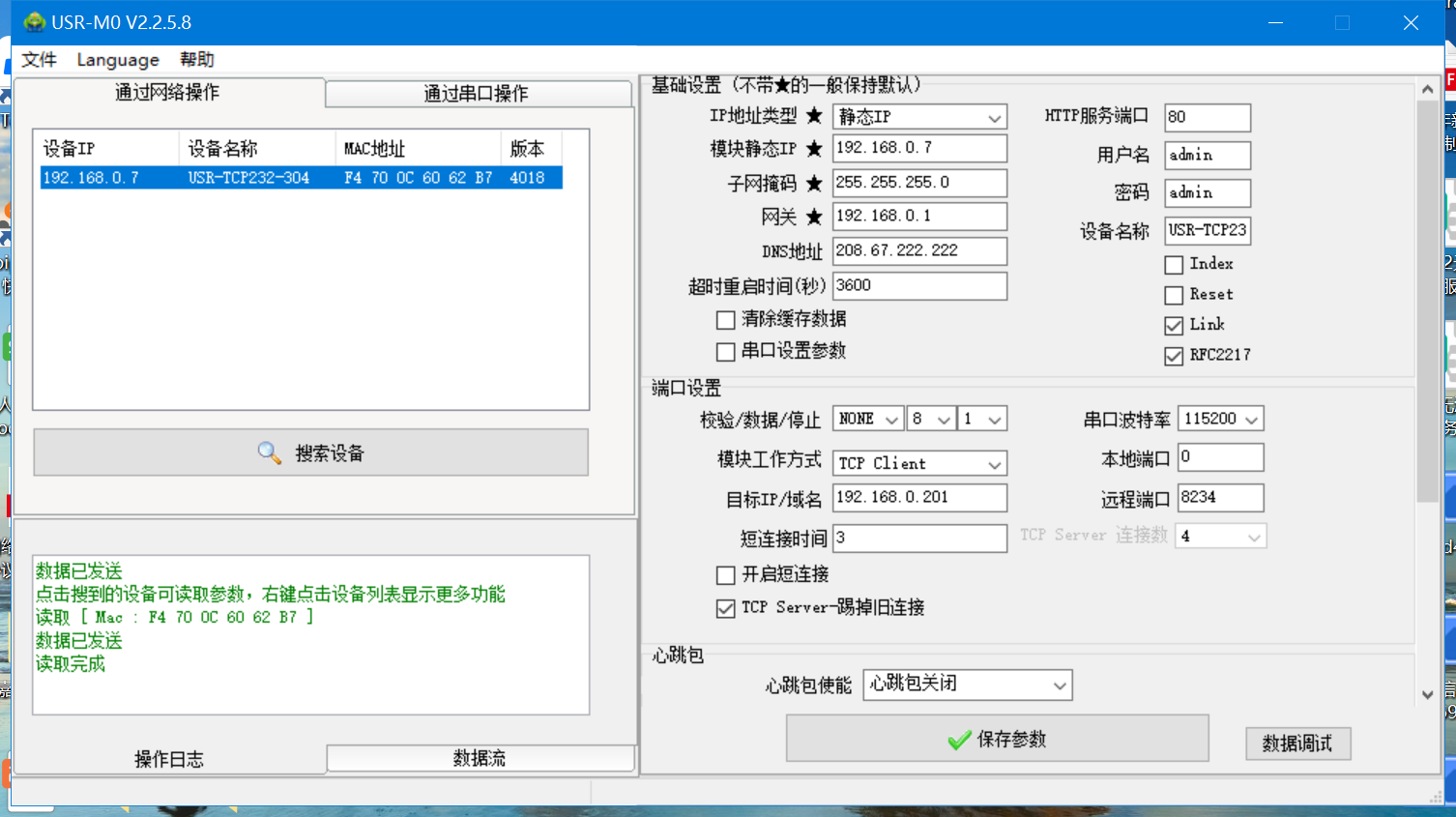This screenshot has width=1456, height=817.
Task: Click the green checkmark on 保存参数 button
Action: pyautogui.click(x=959, y=741)
